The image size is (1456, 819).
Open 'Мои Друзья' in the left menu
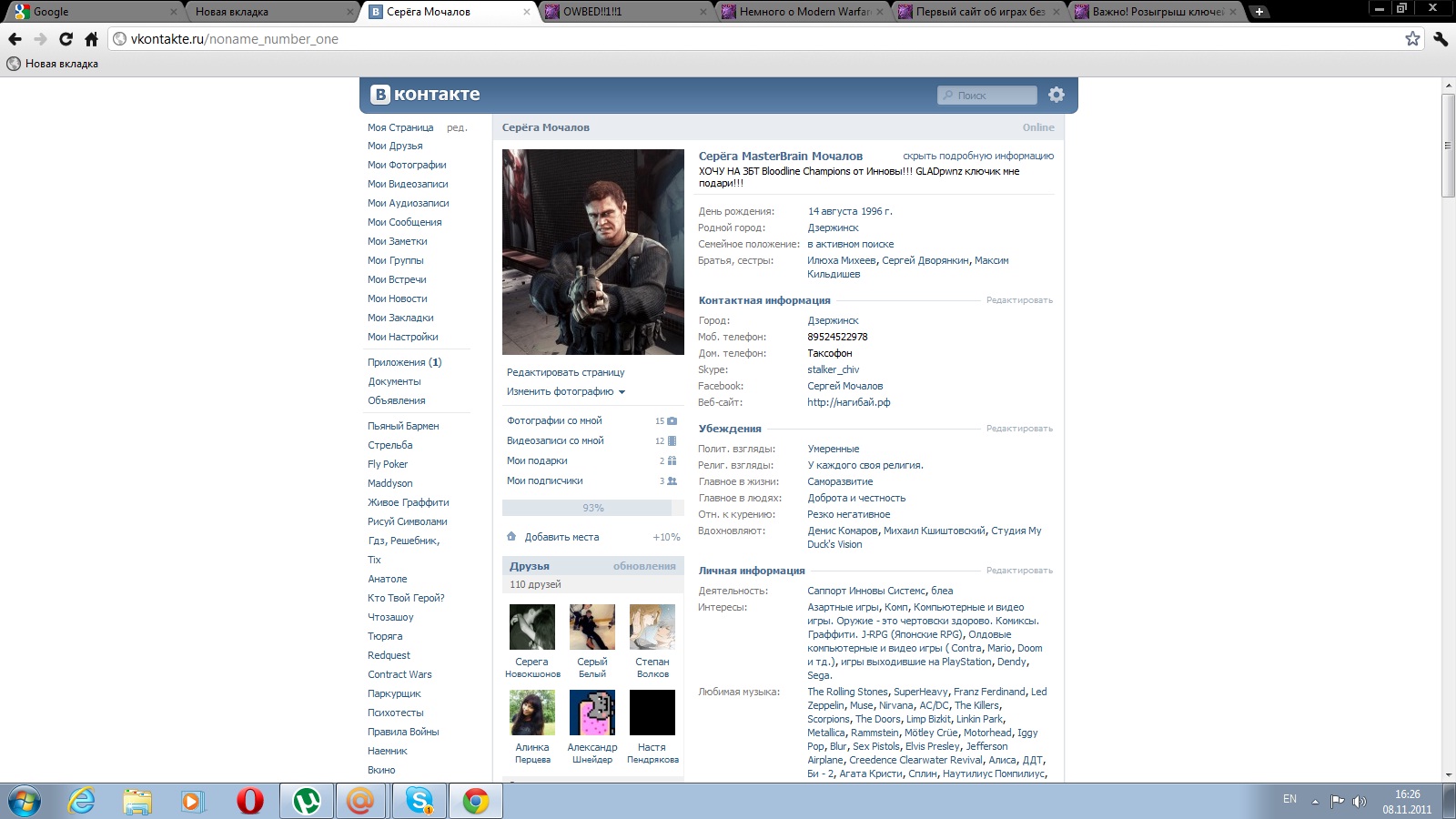395,147
